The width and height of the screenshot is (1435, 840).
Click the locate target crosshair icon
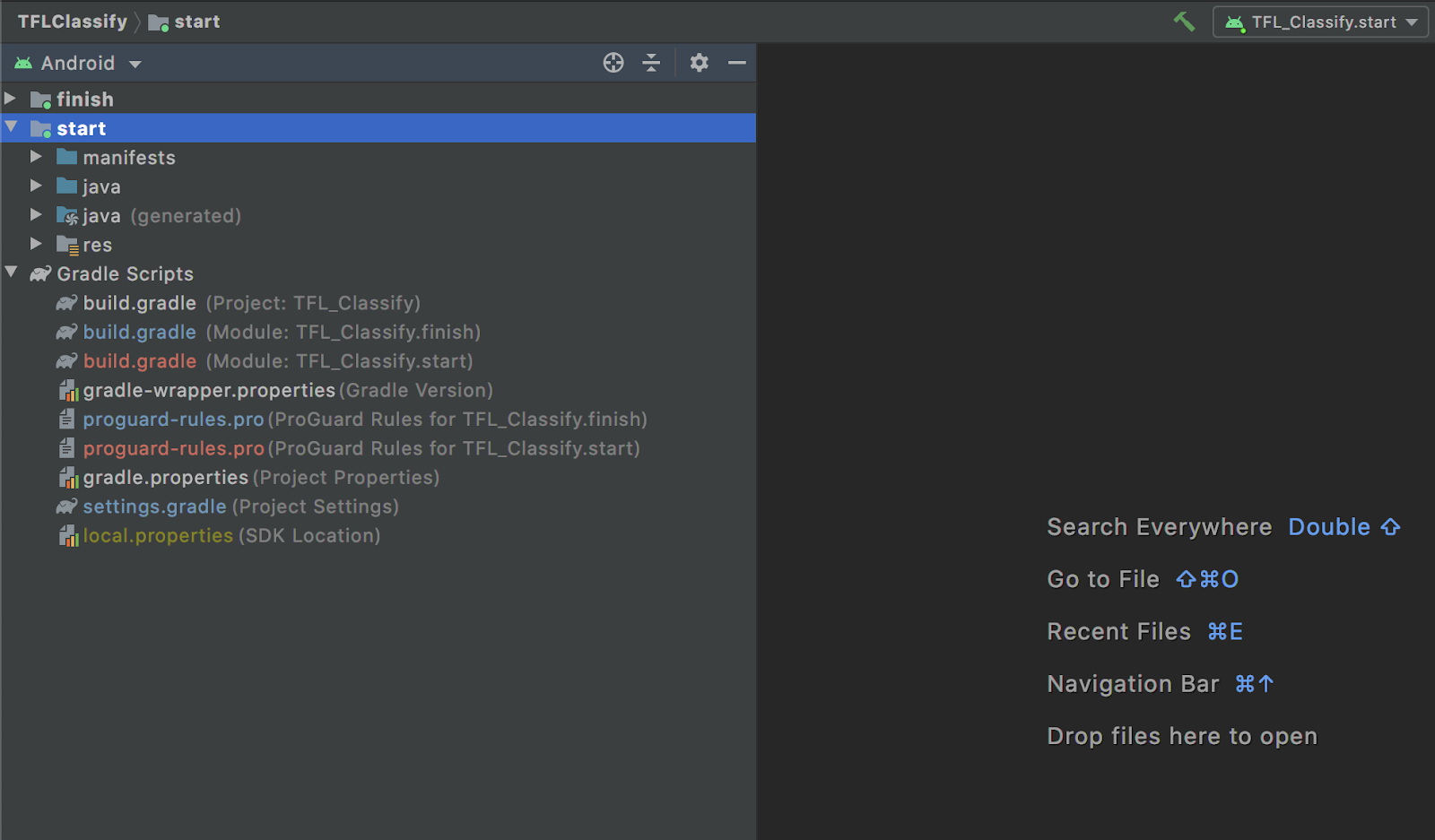[613, 63]
